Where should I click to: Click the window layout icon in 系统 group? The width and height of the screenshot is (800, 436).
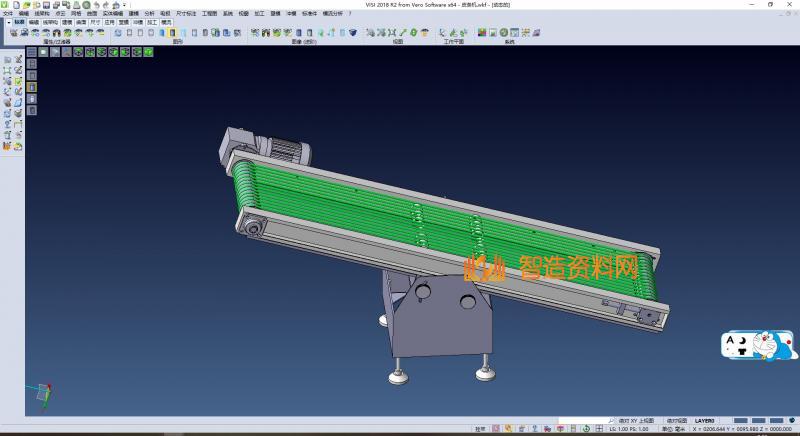[514, 33]
